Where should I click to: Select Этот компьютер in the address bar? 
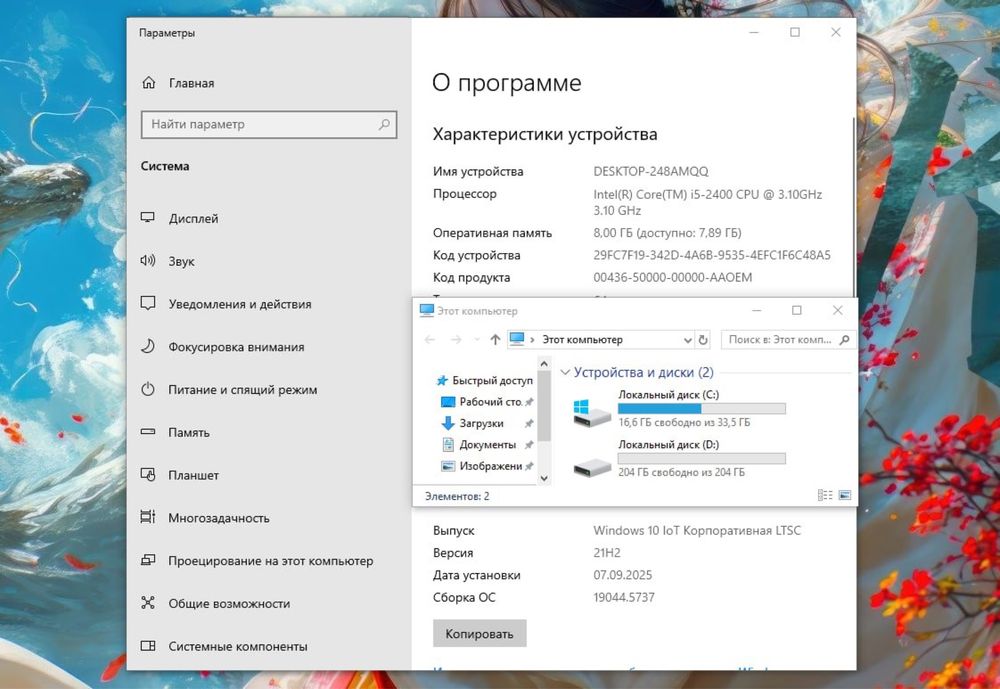click(582, 340)
